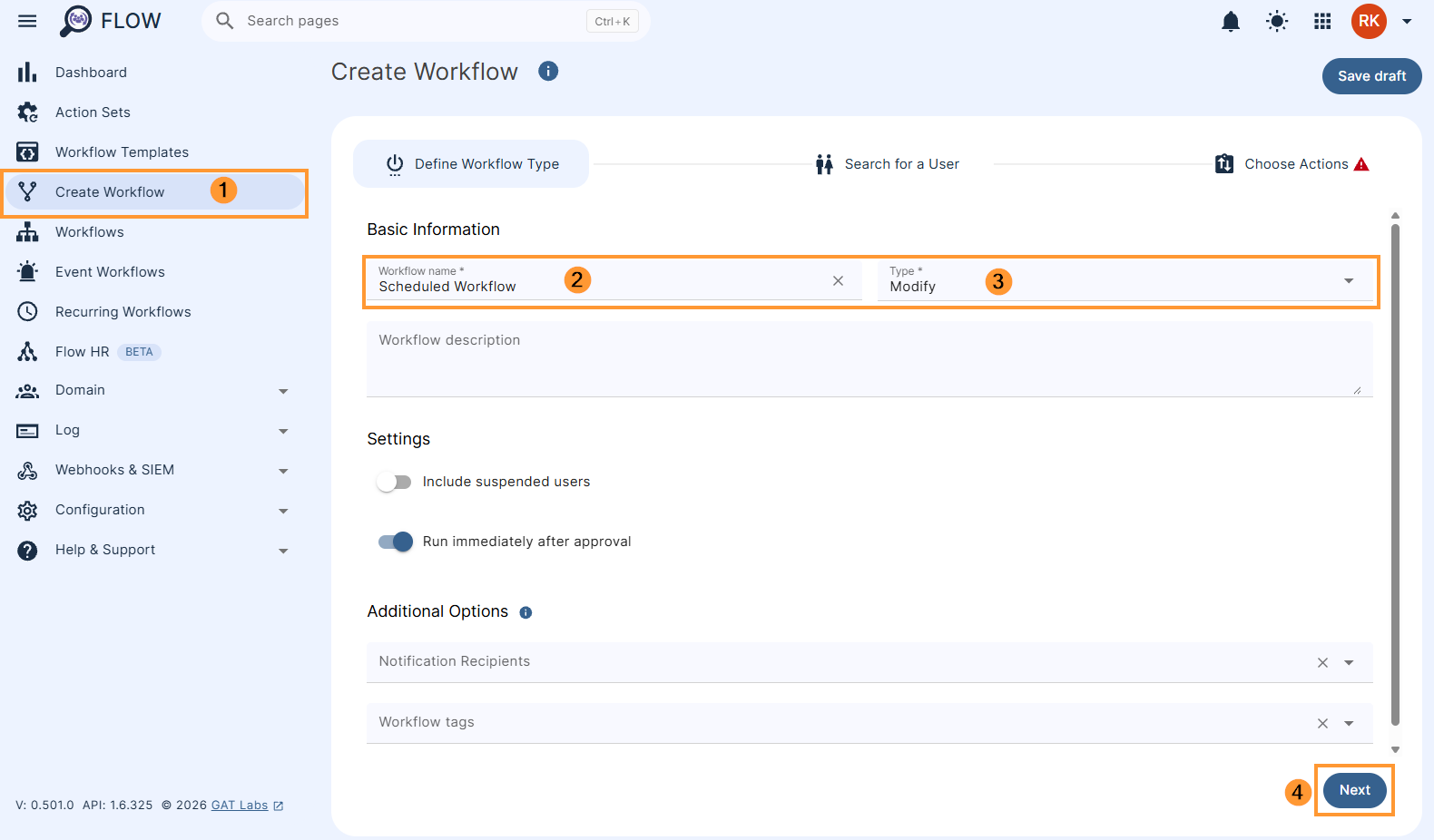Screen dimensions: 1434x840
Task: Select Choose Actions step
Action: coord(1292,164)
